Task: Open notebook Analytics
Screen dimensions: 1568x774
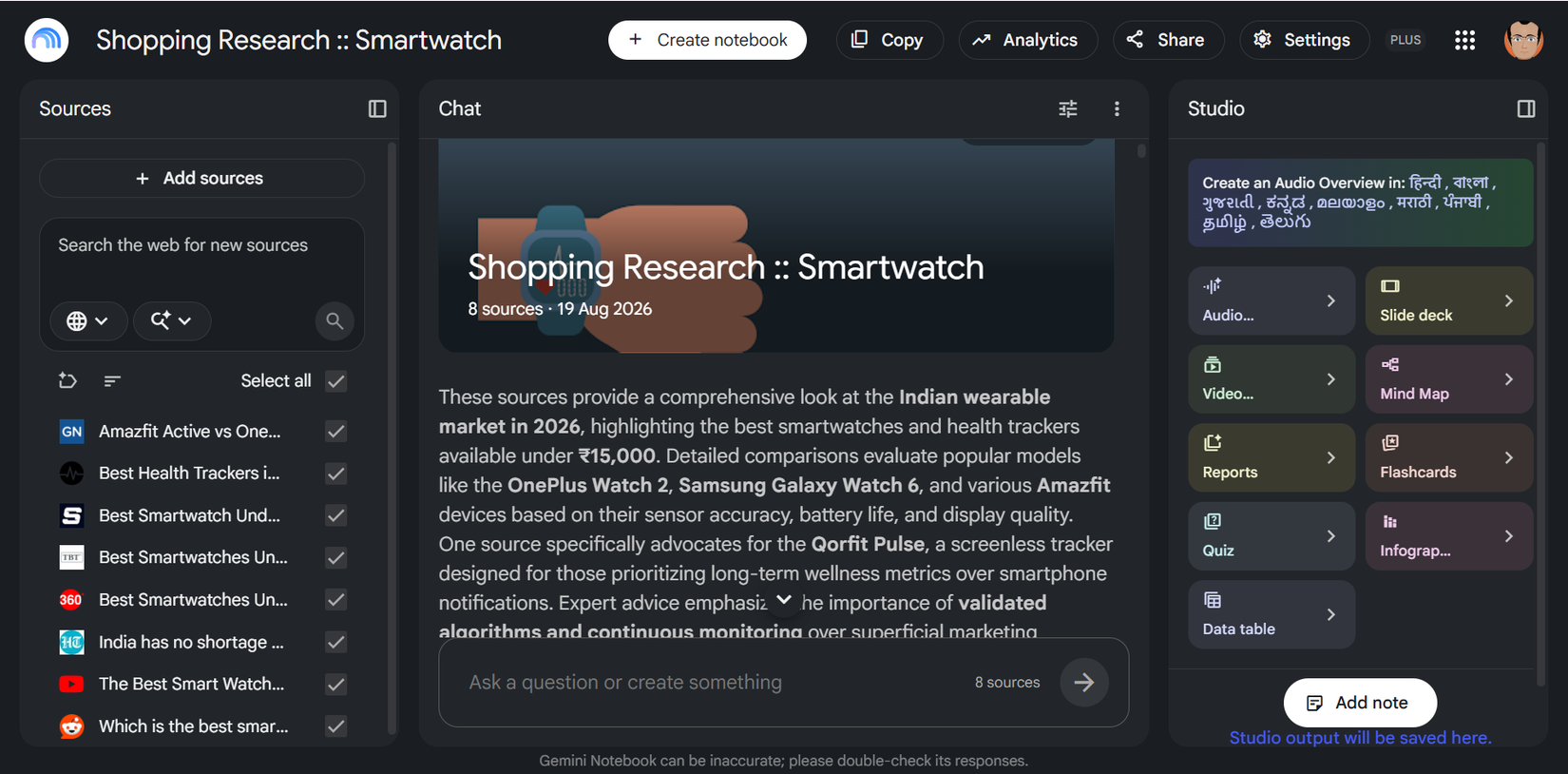Action: (1027, 40)
